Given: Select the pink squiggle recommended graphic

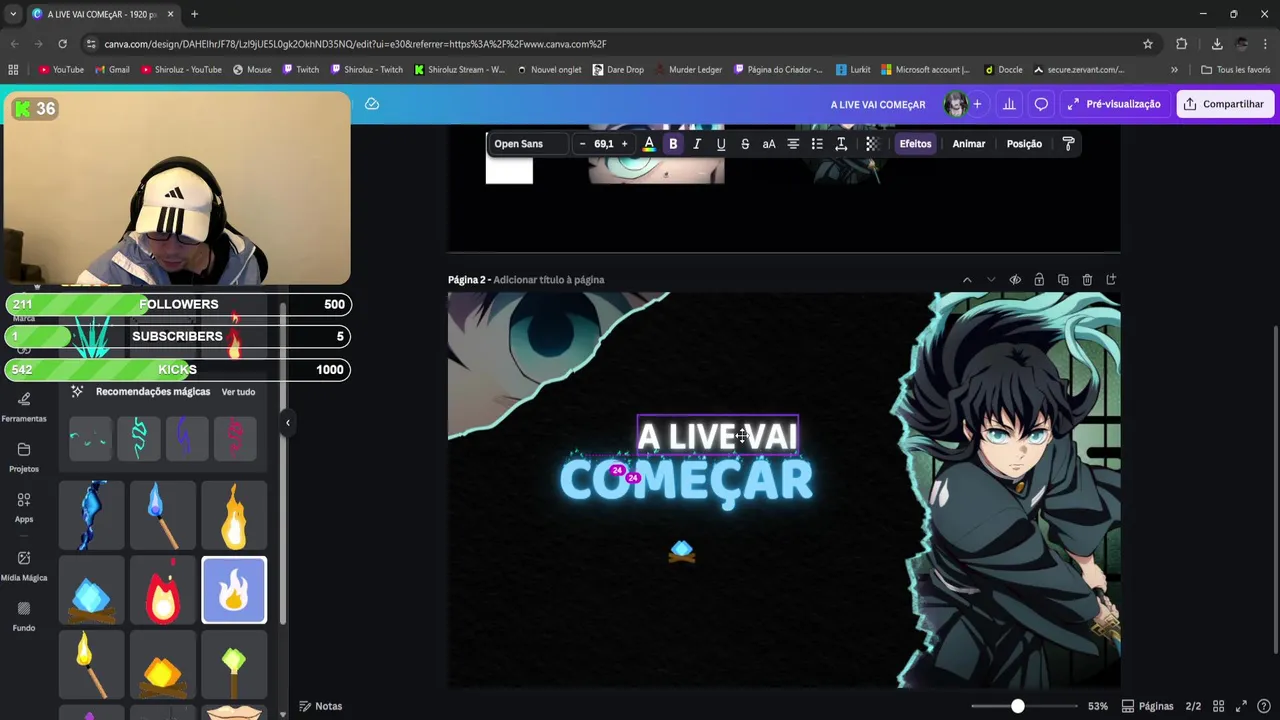Looking at the screenshot, I should pyautogui.click(x=235, y=438).
